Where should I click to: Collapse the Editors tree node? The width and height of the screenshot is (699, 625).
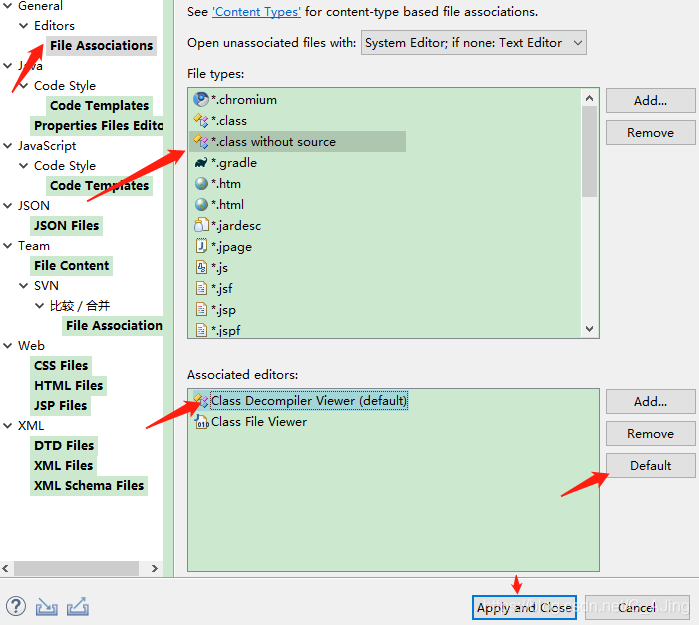pyautogui.click(x=24, y=25)
